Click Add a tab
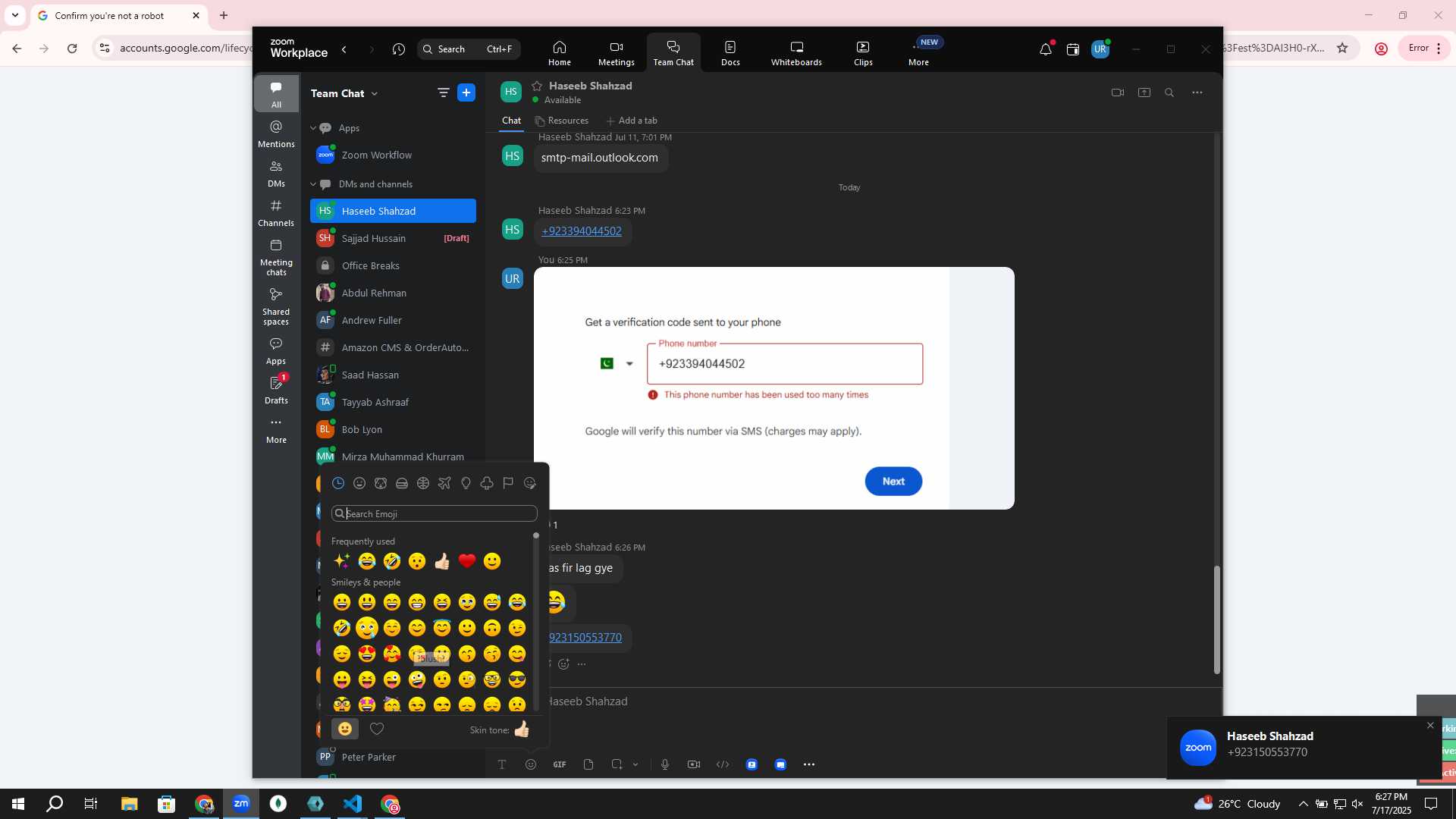Image resolution: width=1456 pixels, height=819 pixels. (x=632, y=121)
